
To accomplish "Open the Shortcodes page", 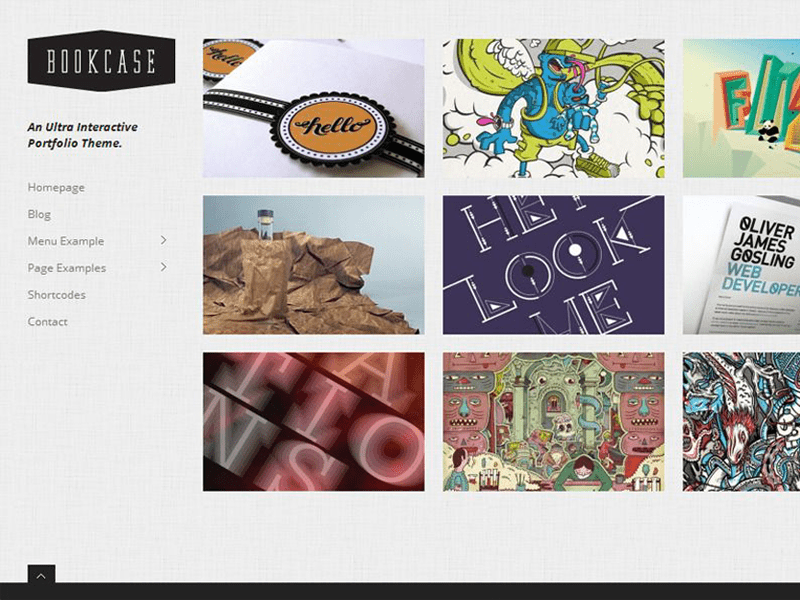I will 57,295.
